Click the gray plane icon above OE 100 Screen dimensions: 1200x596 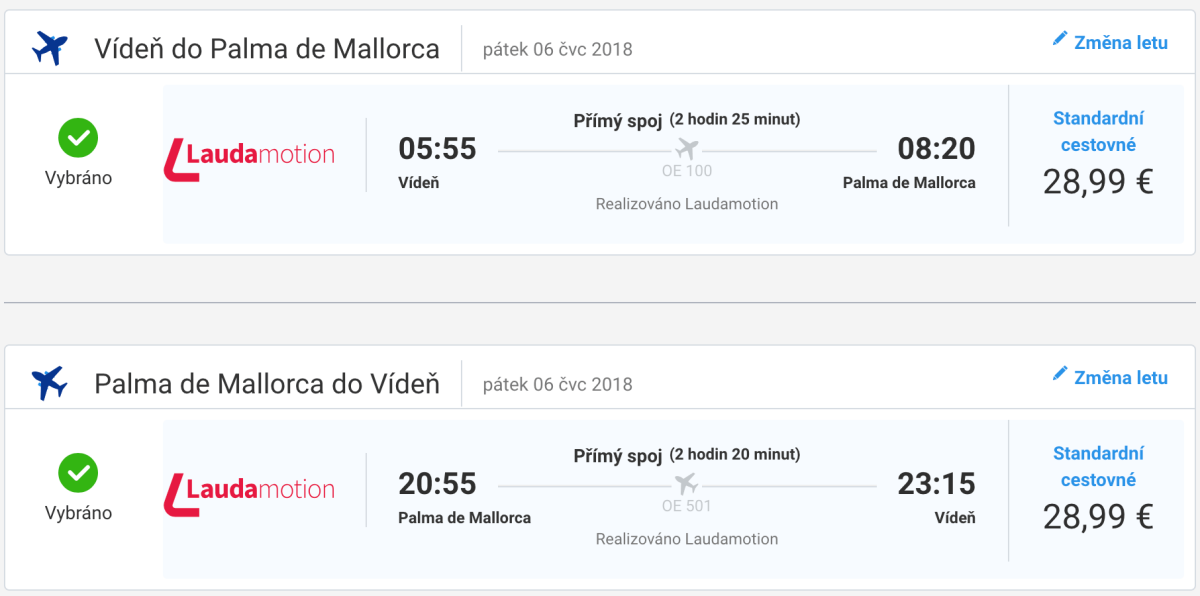(686, 149)
